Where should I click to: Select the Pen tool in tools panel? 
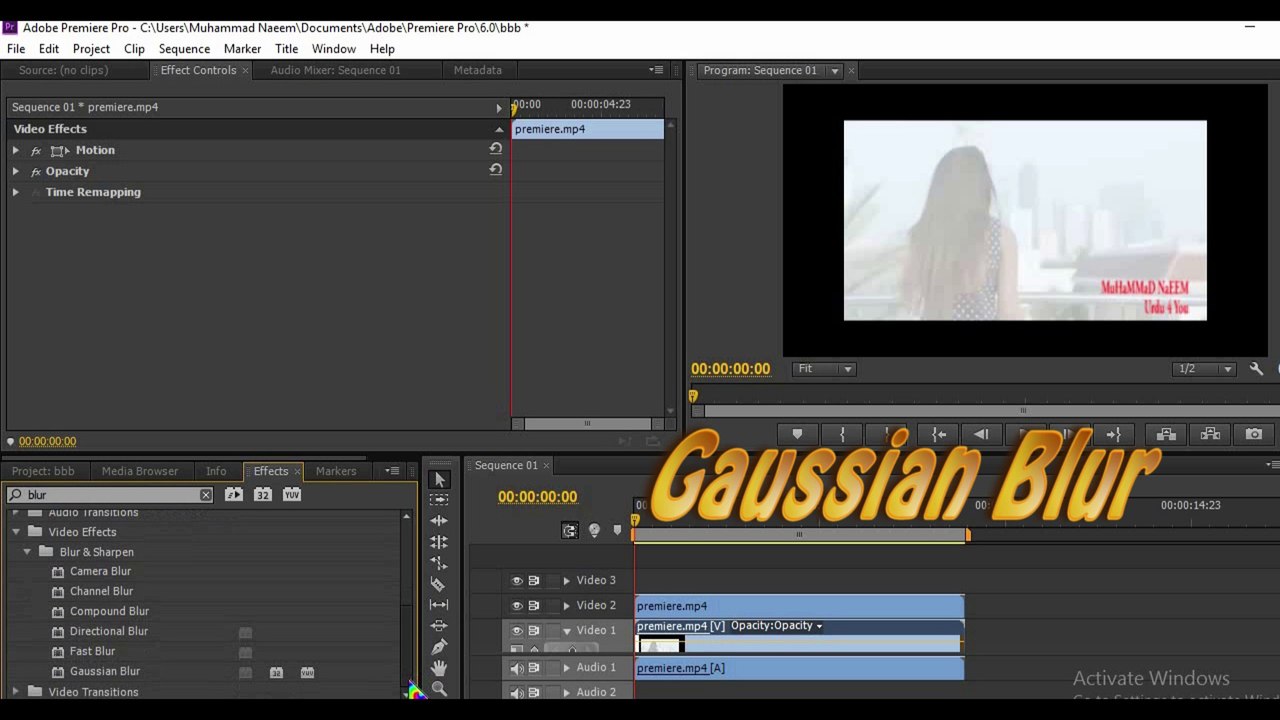[438, 647]
